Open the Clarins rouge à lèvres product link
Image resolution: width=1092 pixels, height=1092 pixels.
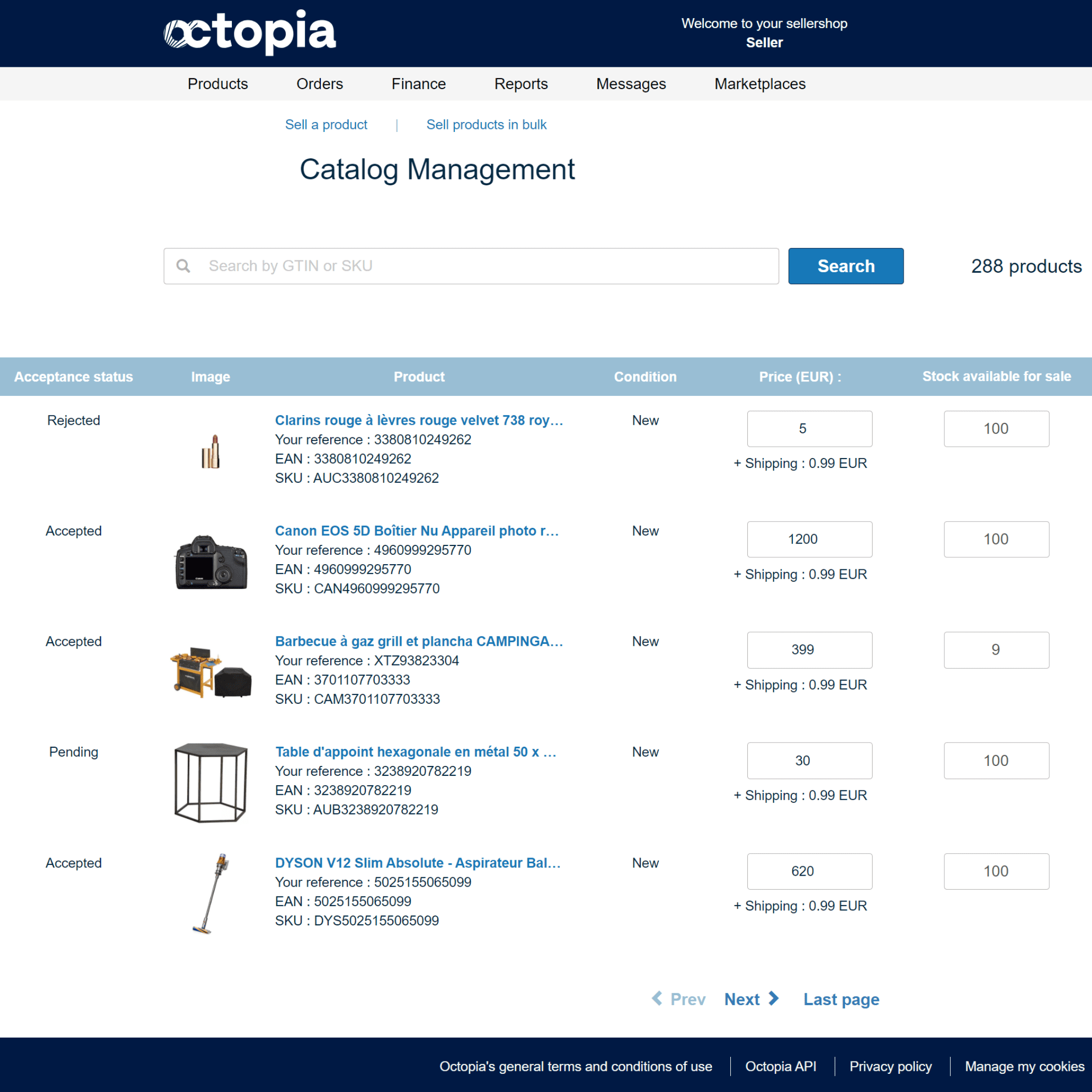tap(419, 420)
